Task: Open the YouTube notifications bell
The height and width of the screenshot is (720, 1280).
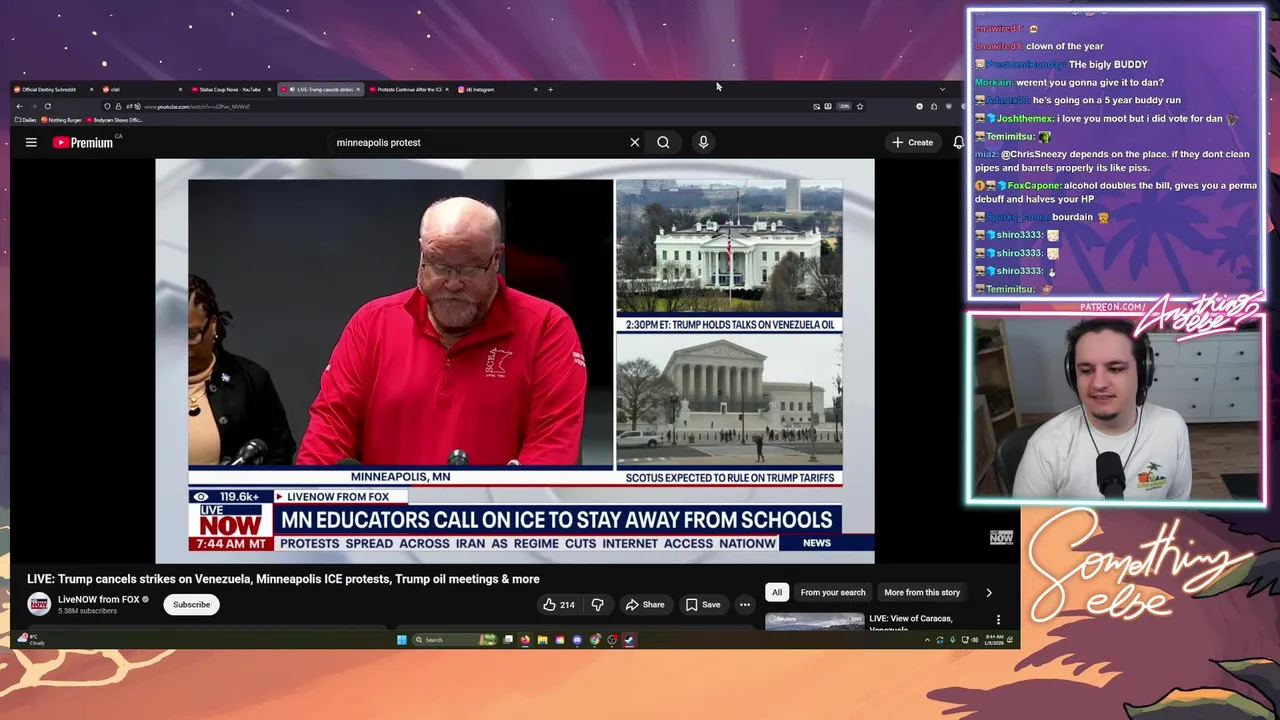Action: tap(958, 142)
